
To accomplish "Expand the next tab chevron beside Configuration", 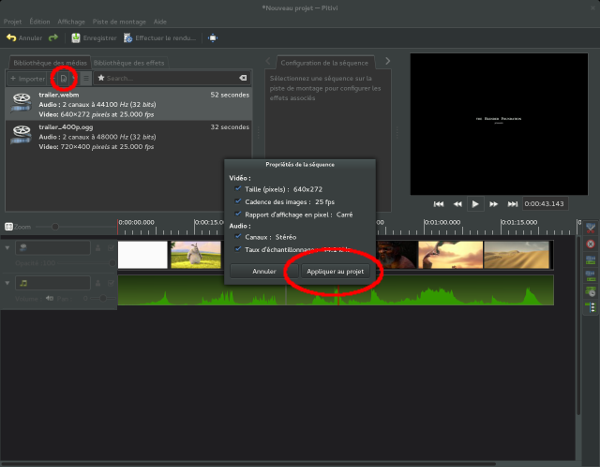I will pyautogui.click(x=388, y=61).
